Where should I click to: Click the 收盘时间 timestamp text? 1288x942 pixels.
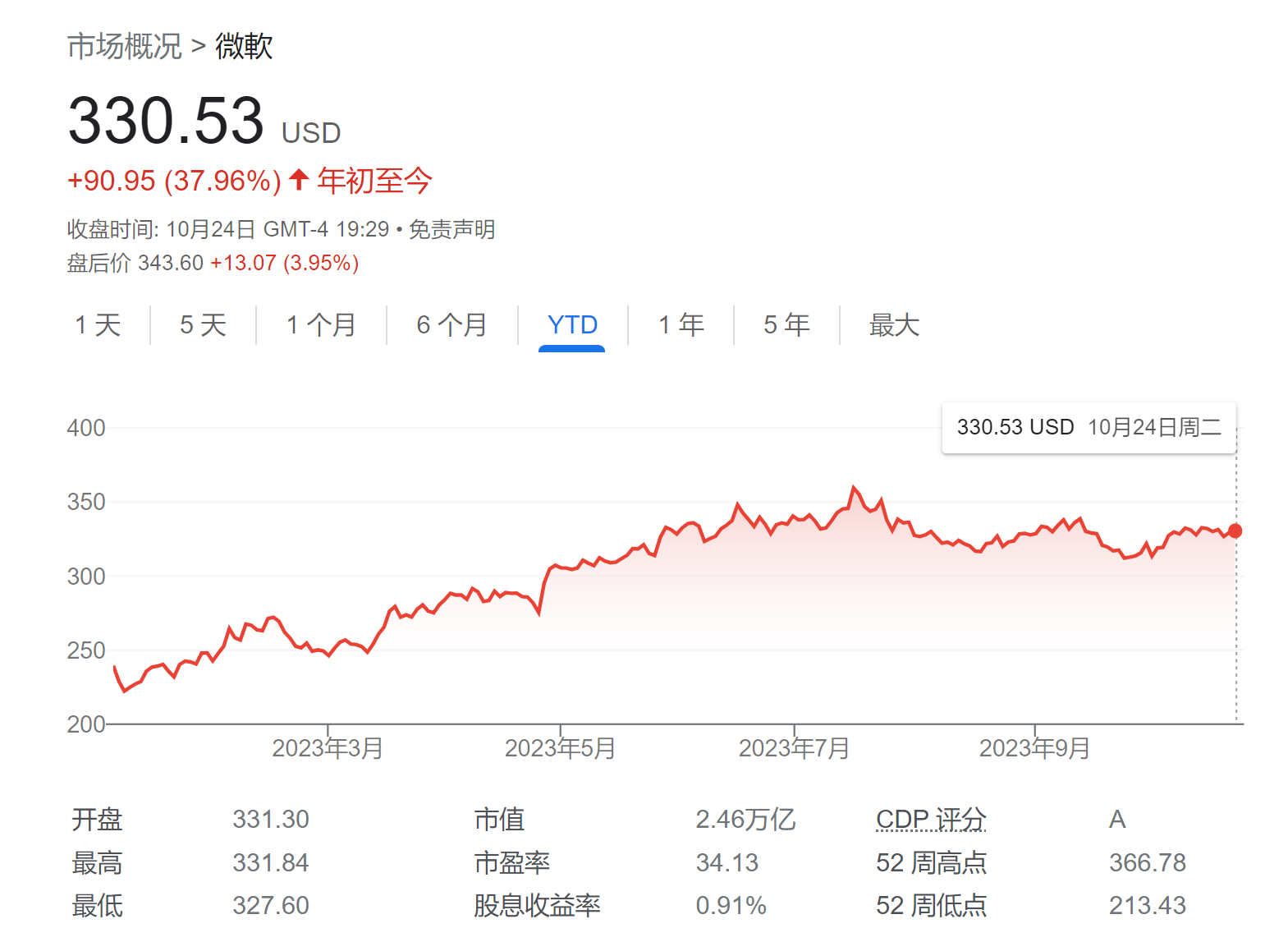[228, 229]
